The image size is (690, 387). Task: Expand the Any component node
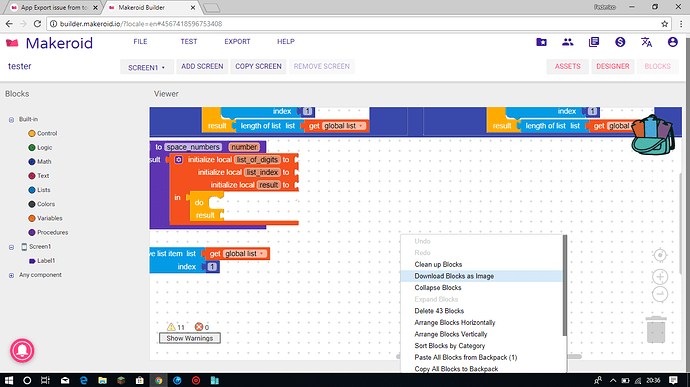pyautogui.click(x=11, y=275)
